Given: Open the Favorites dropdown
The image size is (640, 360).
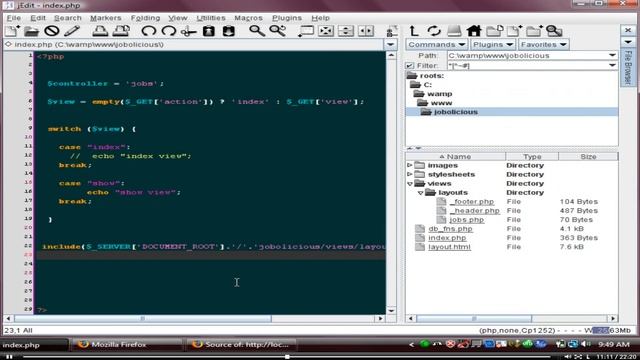Looking at the screenshot, I should pos(543,44).
